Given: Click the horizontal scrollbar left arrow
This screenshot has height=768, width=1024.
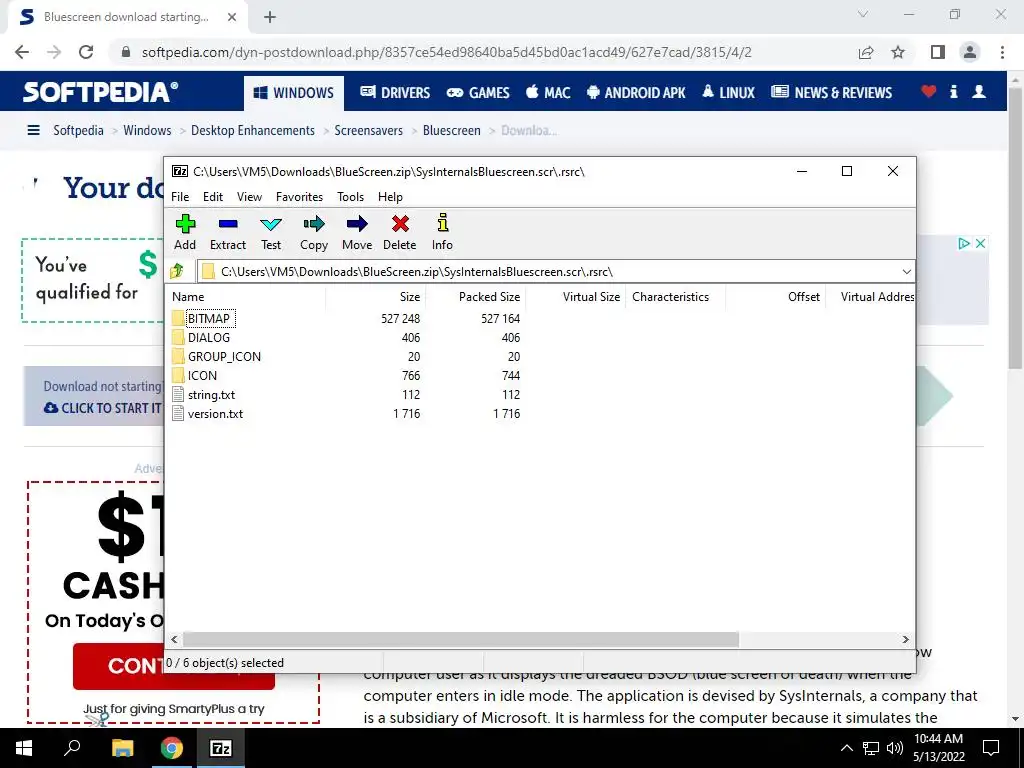Looking at the screenshot, I should point(174,639).
